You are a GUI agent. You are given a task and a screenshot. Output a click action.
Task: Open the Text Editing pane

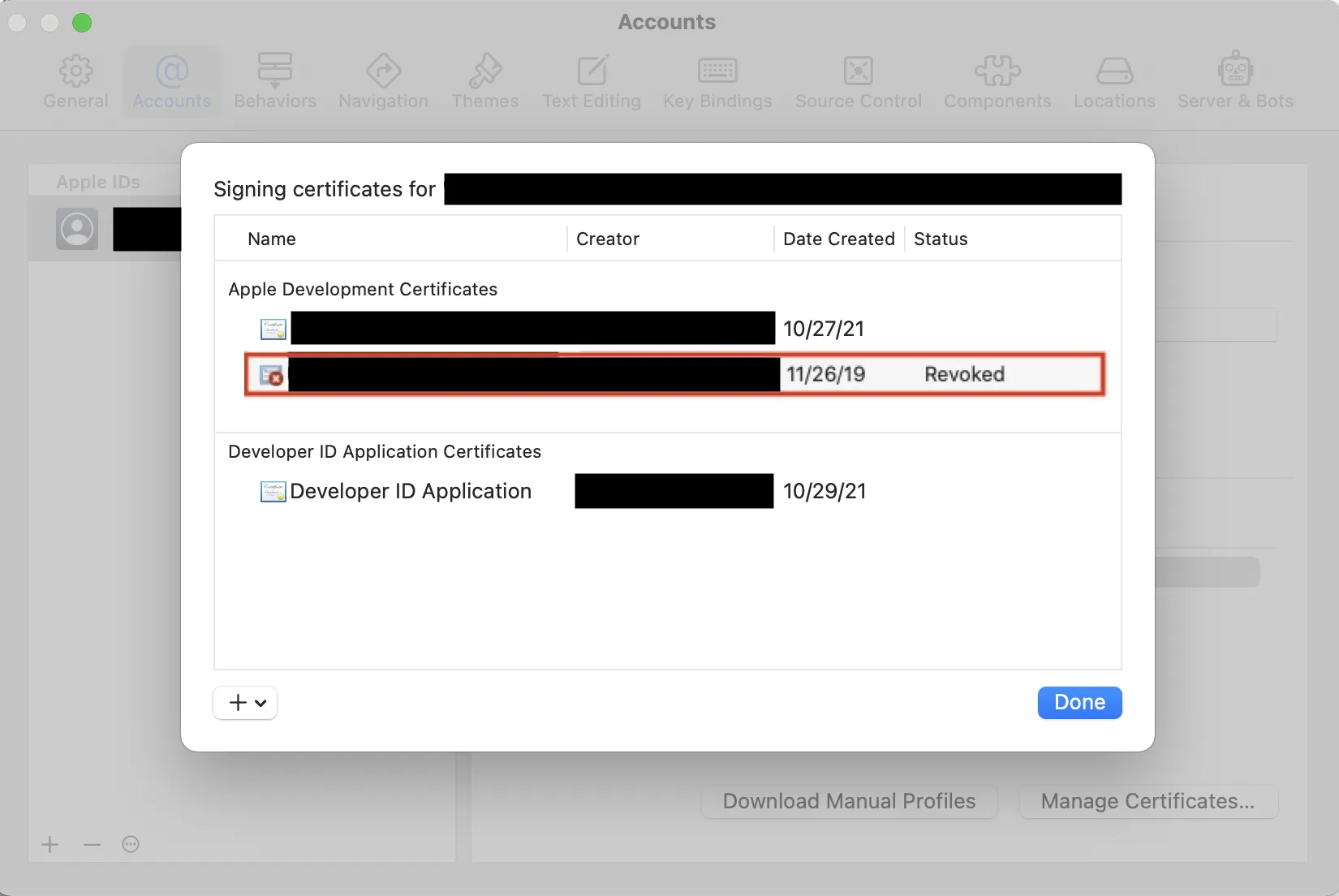[592, 82]
